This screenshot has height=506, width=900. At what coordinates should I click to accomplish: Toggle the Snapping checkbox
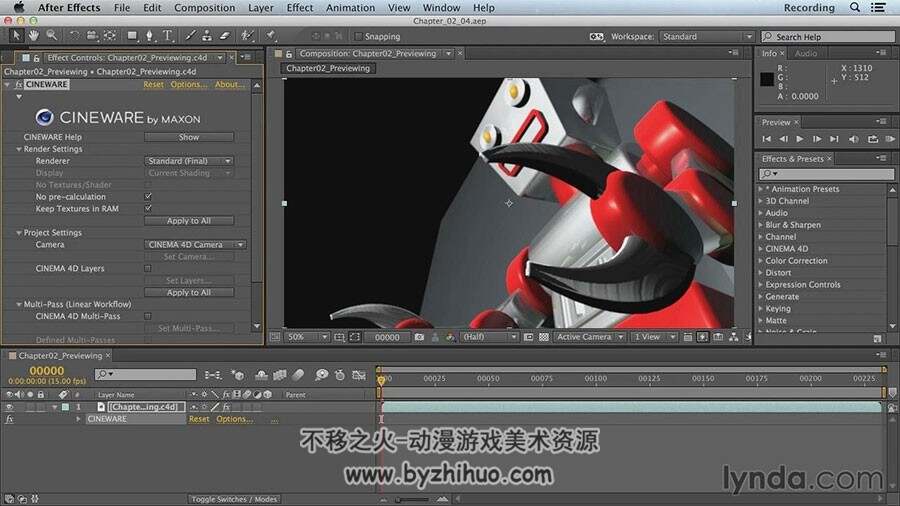[x=359, y=36]
